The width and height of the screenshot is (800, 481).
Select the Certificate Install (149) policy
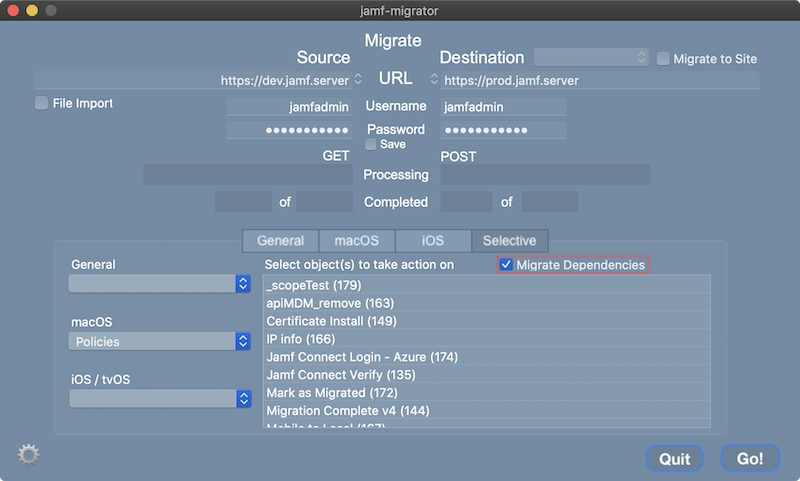point(487,321)
